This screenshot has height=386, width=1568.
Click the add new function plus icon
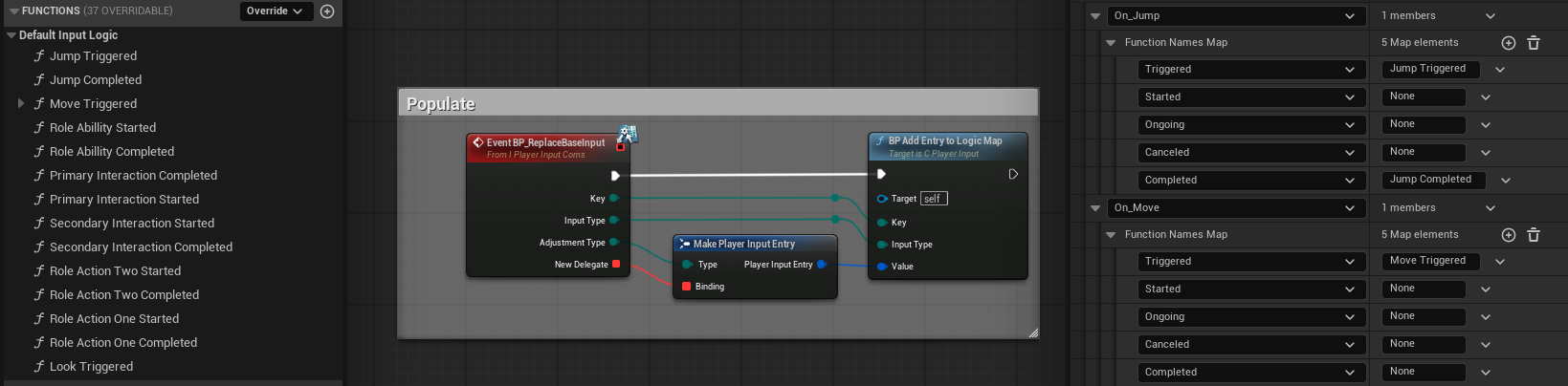[x=327, y=11]
